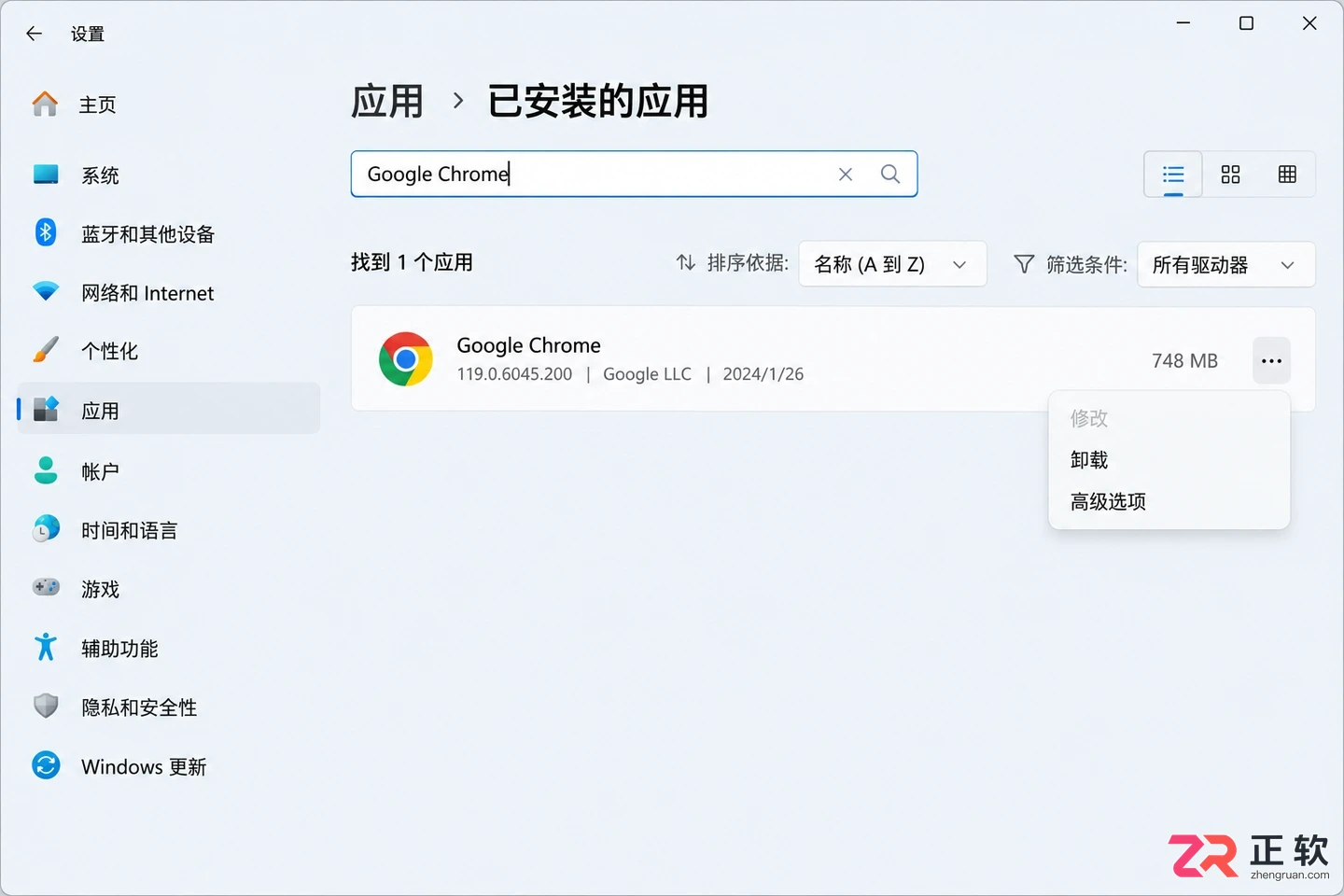
Task: Open the Windows 更新 sync icon
Action: coord(46,765)
